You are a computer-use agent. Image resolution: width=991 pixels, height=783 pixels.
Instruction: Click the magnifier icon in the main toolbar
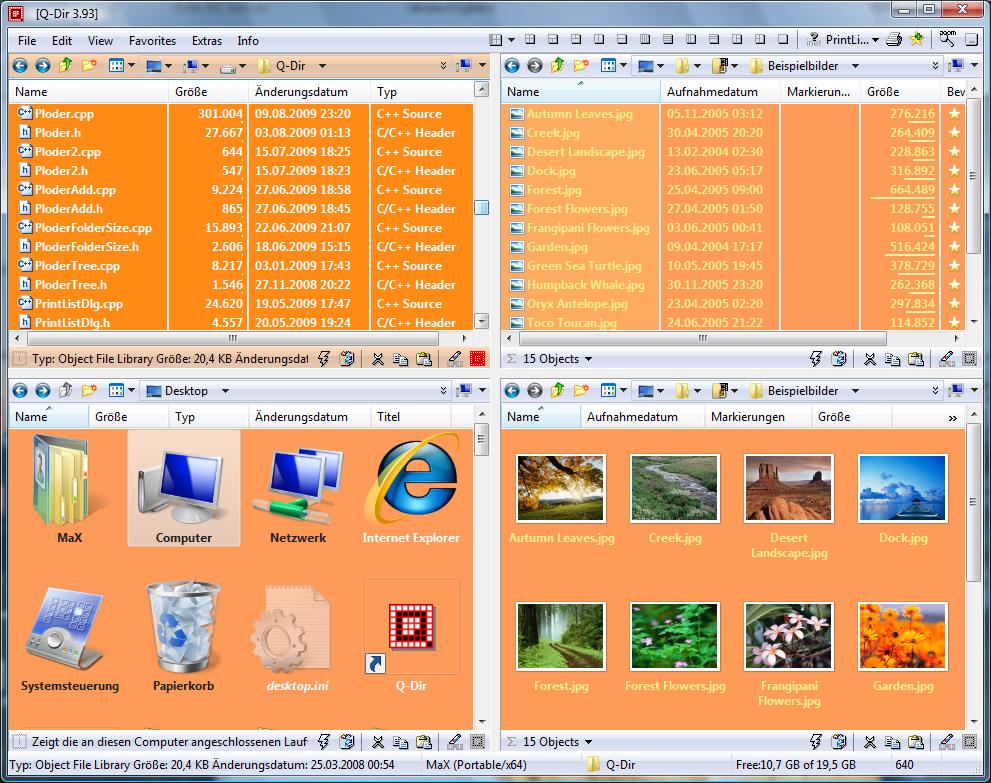(x=945, y=40)
